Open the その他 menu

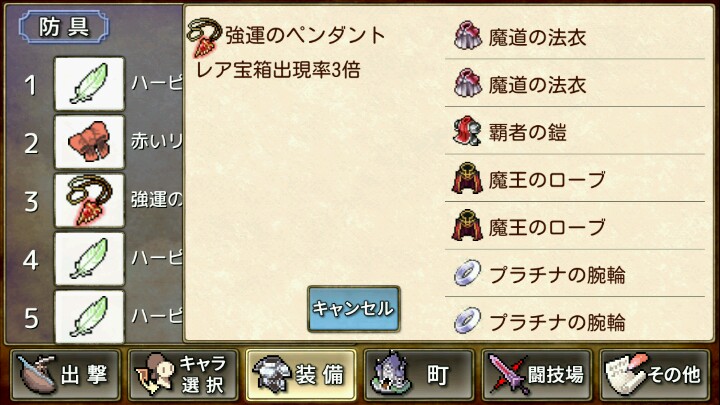coord(654,375)
